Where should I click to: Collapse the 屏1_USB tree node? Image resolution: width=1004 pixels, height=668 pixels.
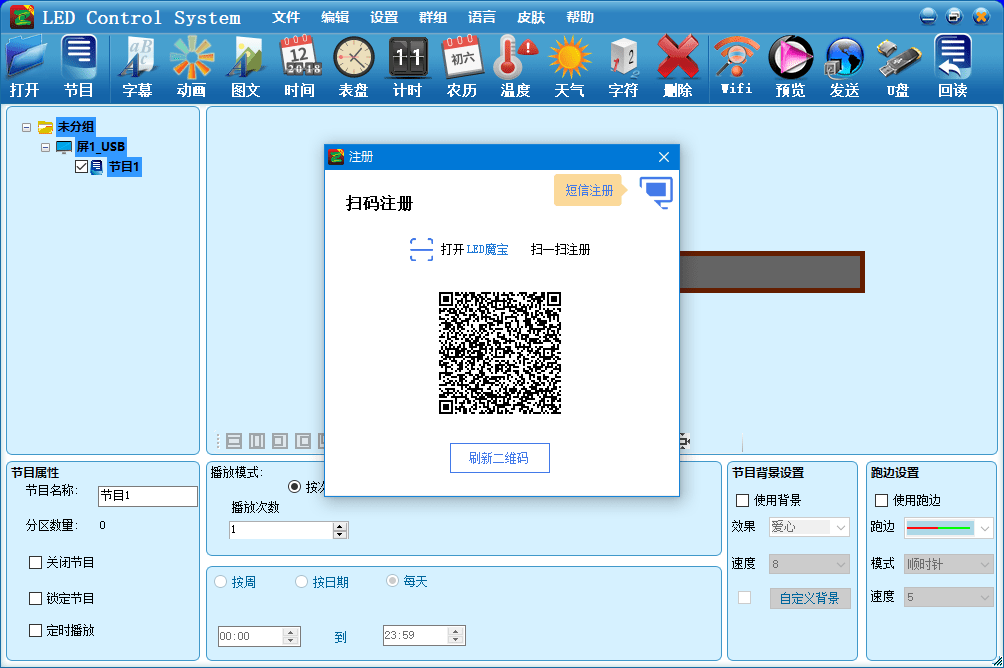click(x=43, y=146)
